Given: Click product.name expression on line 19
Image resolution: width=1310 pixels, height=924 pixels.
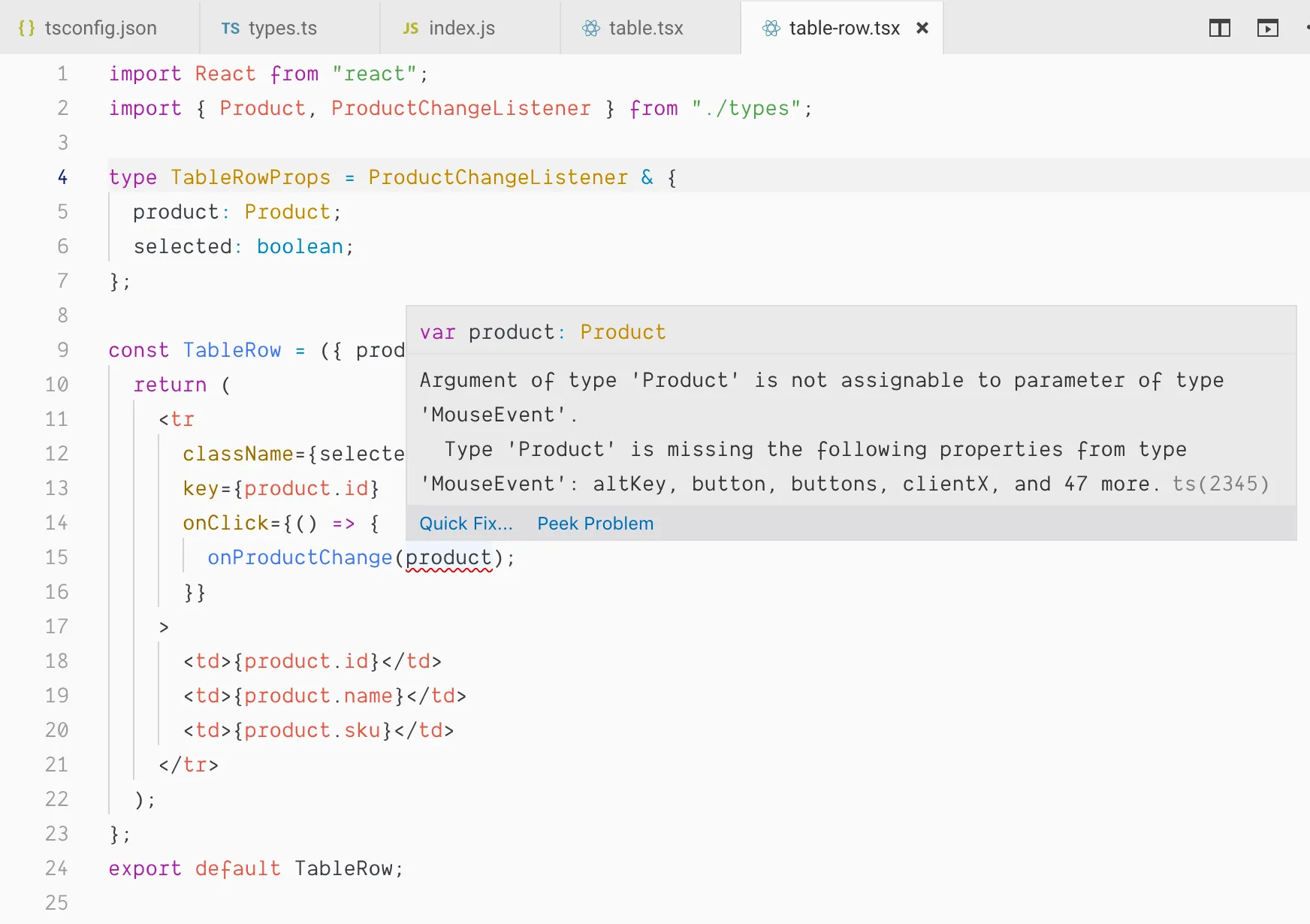Looking at the screenshot, I should [318, 696].
